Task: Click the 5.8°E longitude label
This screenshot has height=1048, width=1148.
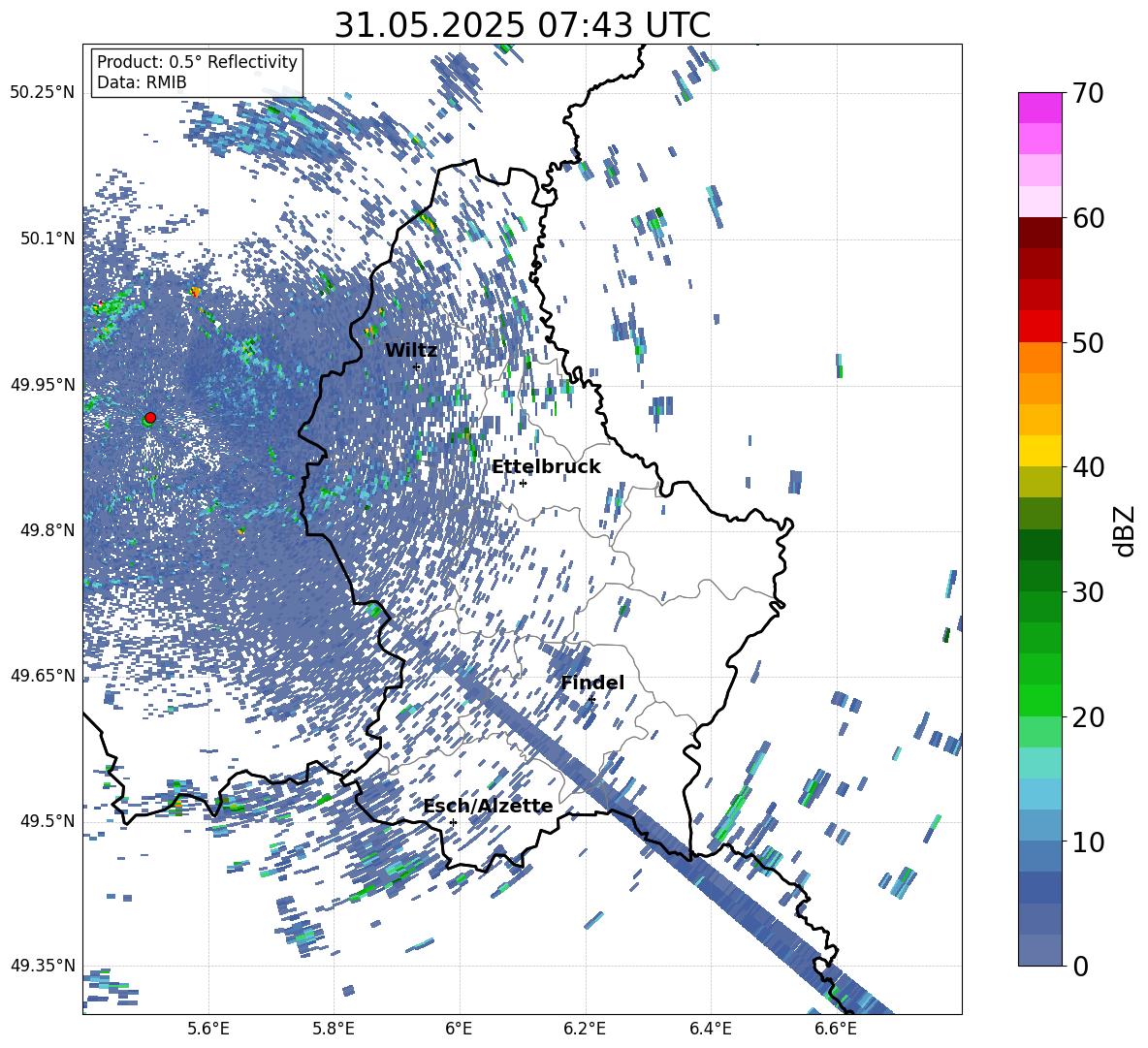Action: (x=334, y=1029)
